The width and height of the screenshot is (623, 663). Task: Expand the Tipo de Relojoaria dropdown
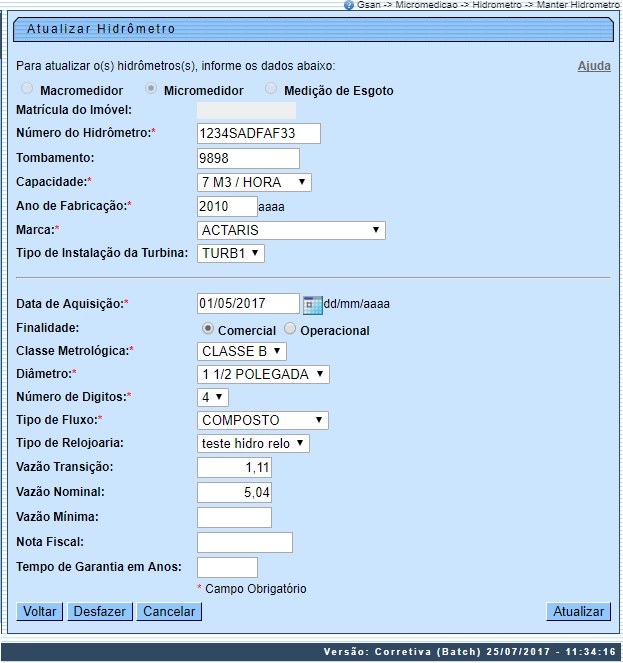(x=254, y=443)
